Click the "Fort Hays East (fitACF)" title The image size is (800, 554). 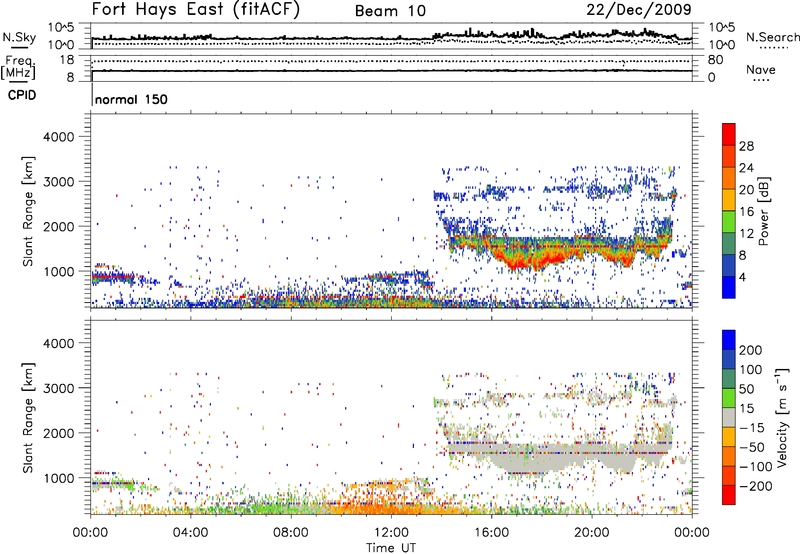tap(196, 10)
